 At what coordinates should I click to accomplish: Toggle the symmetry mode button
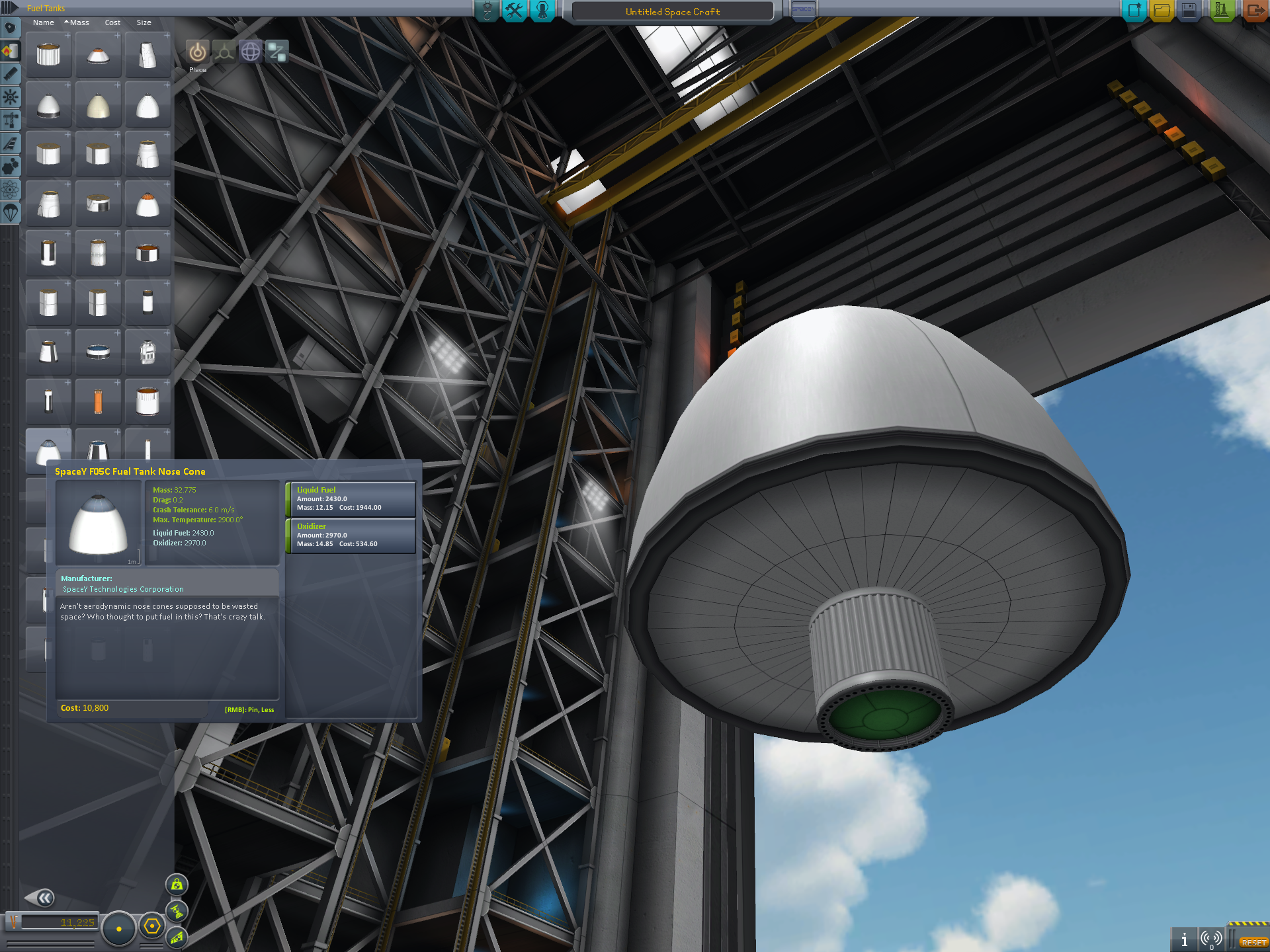coord(119,928)
